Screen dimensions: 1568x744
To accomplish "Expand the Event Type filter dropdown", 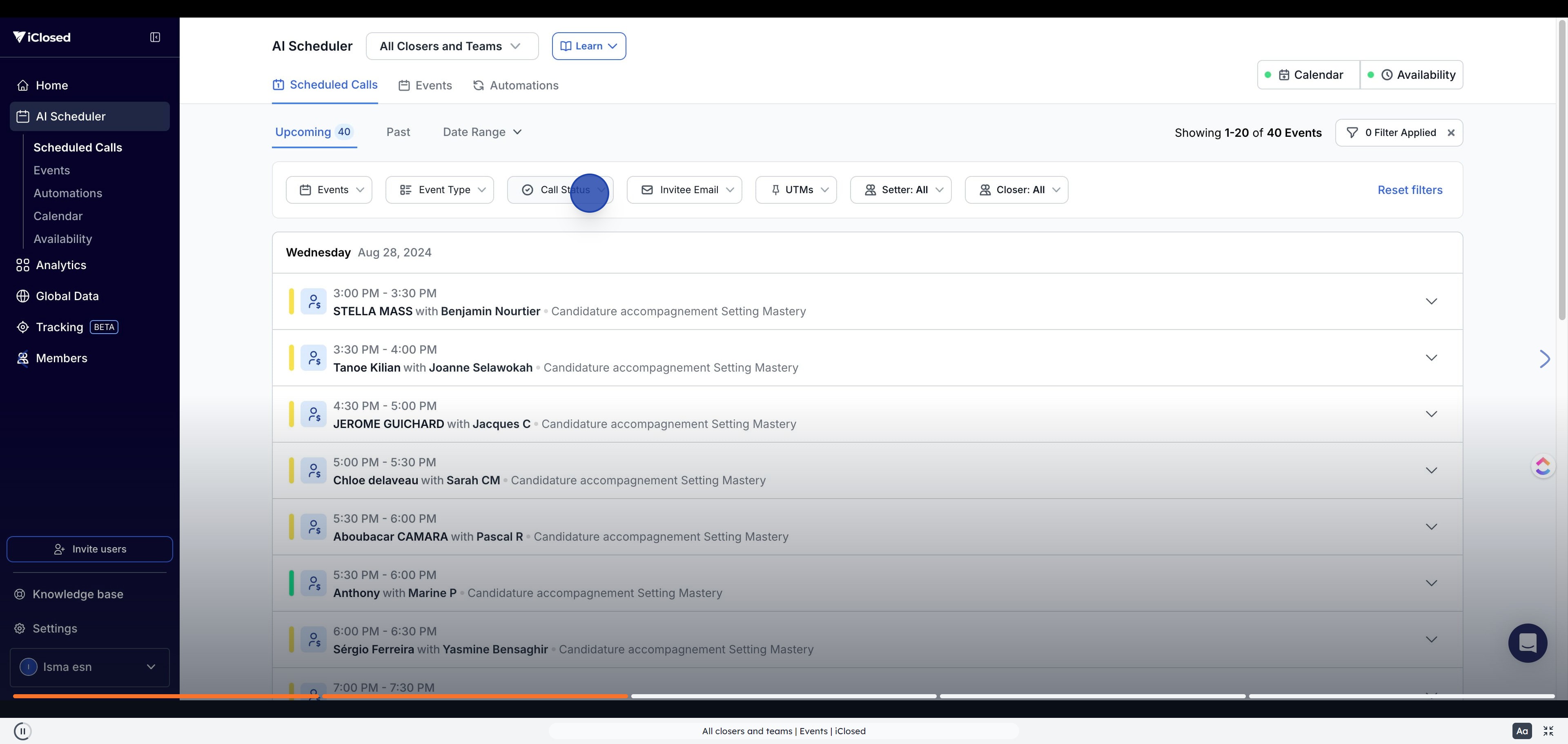I will coord(439,190).
